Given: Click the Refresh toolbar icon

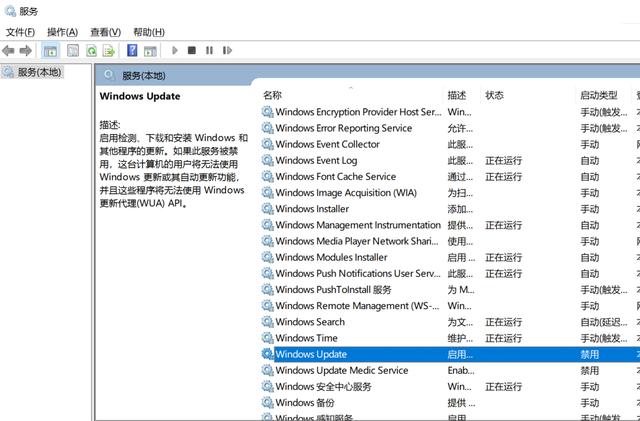Looking at the screenshot, I should 91,51.
